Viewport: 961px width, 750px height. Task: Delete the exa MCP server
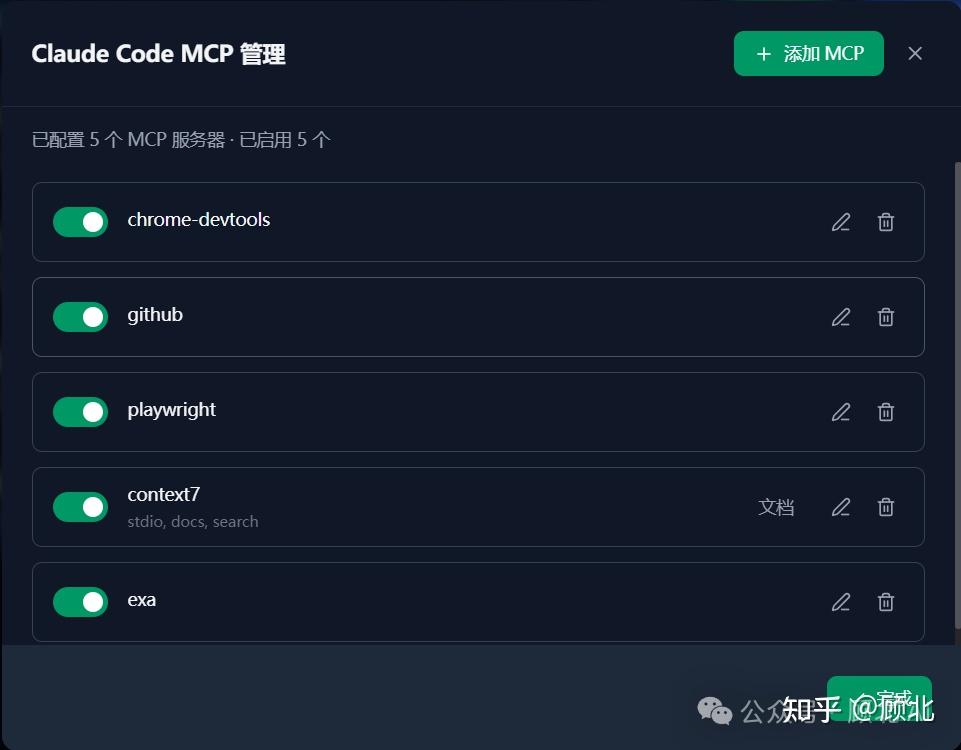coord(886,602)
